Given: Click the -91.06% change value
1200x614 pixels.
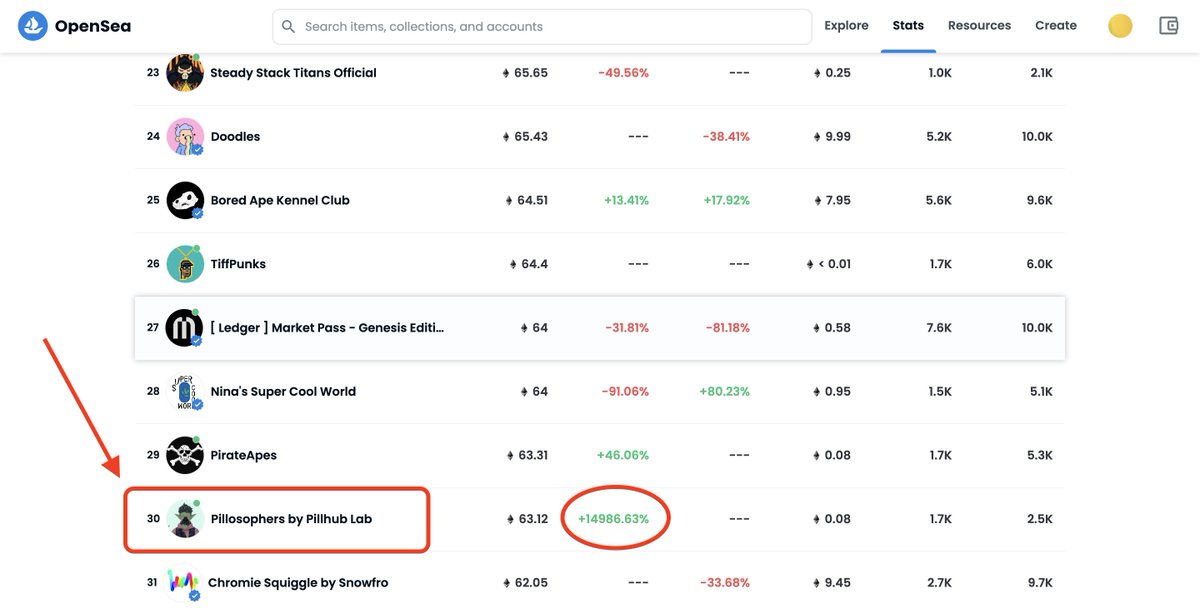Looking at the screenshot, I should click(x=625, y=392).
